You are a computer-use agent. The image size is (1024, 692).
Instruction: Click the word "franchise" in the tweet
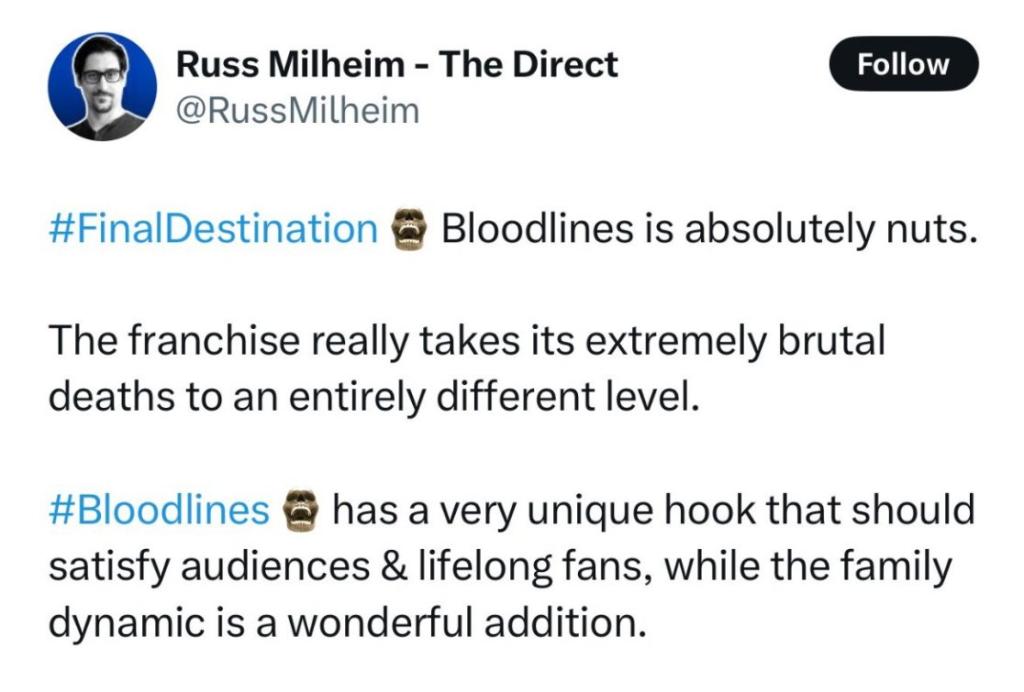coord(212,341)
